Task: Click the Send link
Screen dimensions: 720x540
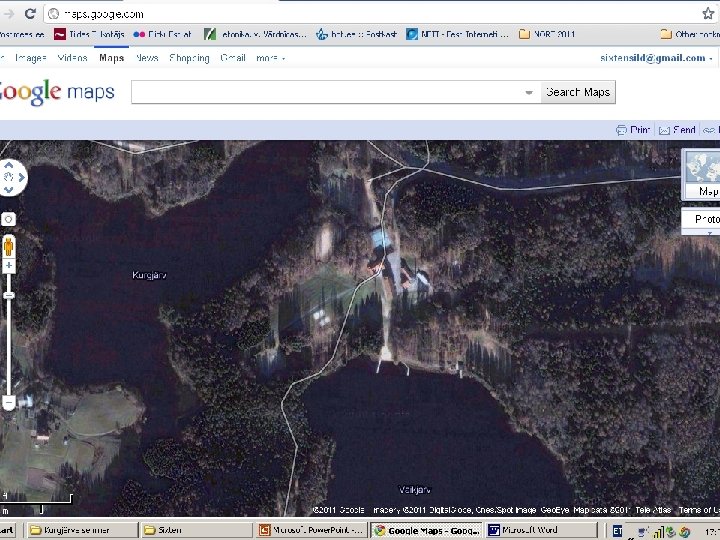Action: (x=677, y=130)
